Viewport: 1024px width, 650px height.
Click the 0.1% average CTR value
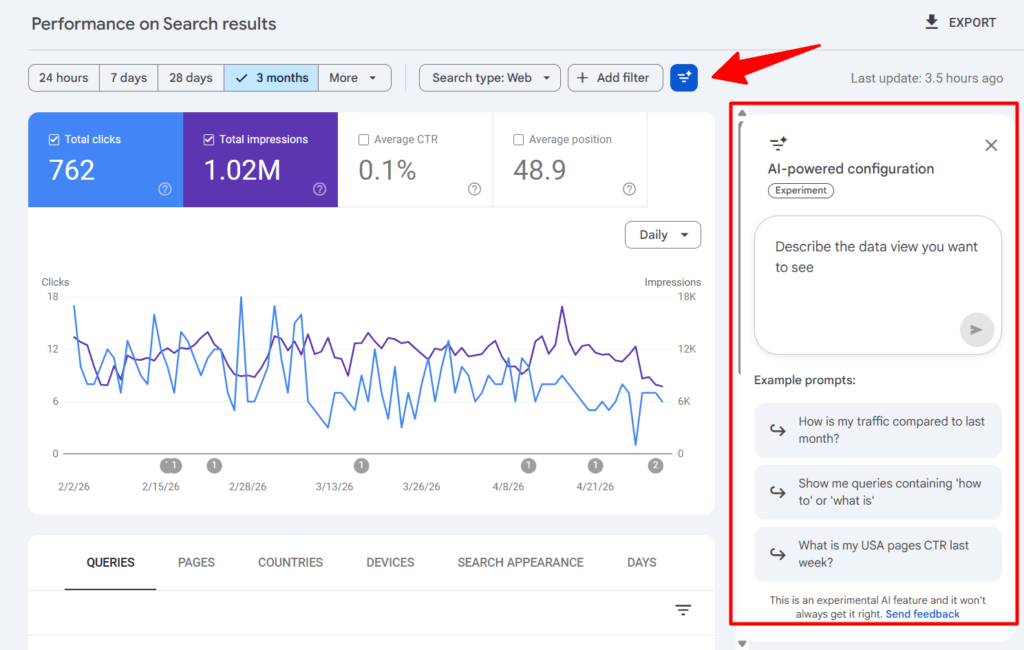pyautogui.click(x=387, y=171)
